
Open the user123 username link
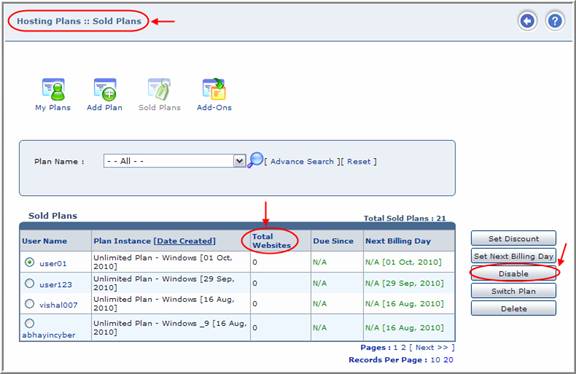point(55,285)
